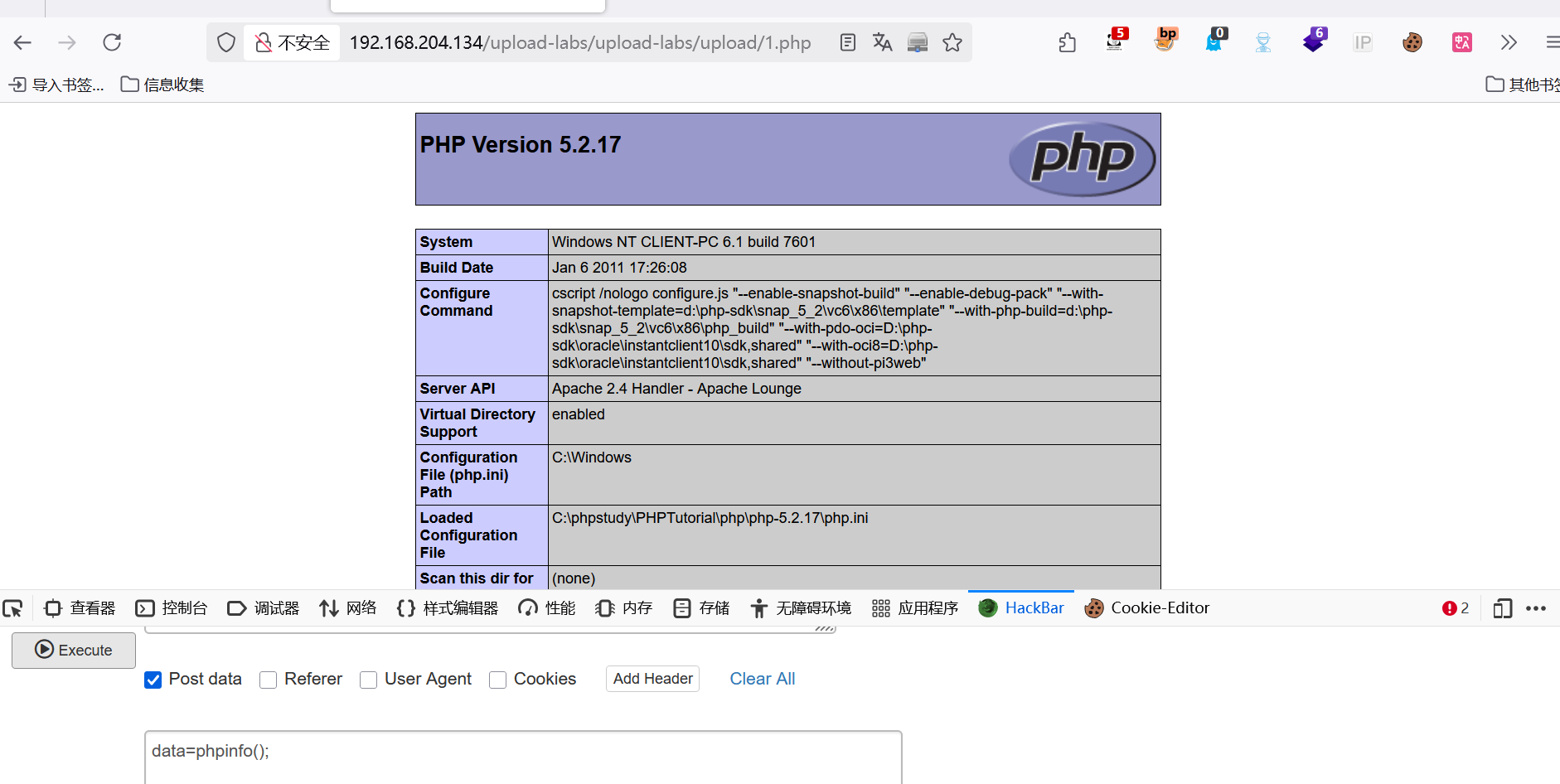Image resolution: width=1560 pixels, height=784 pixels.
Task: Click the insecure connection lock icon
Action: [263, 42]
